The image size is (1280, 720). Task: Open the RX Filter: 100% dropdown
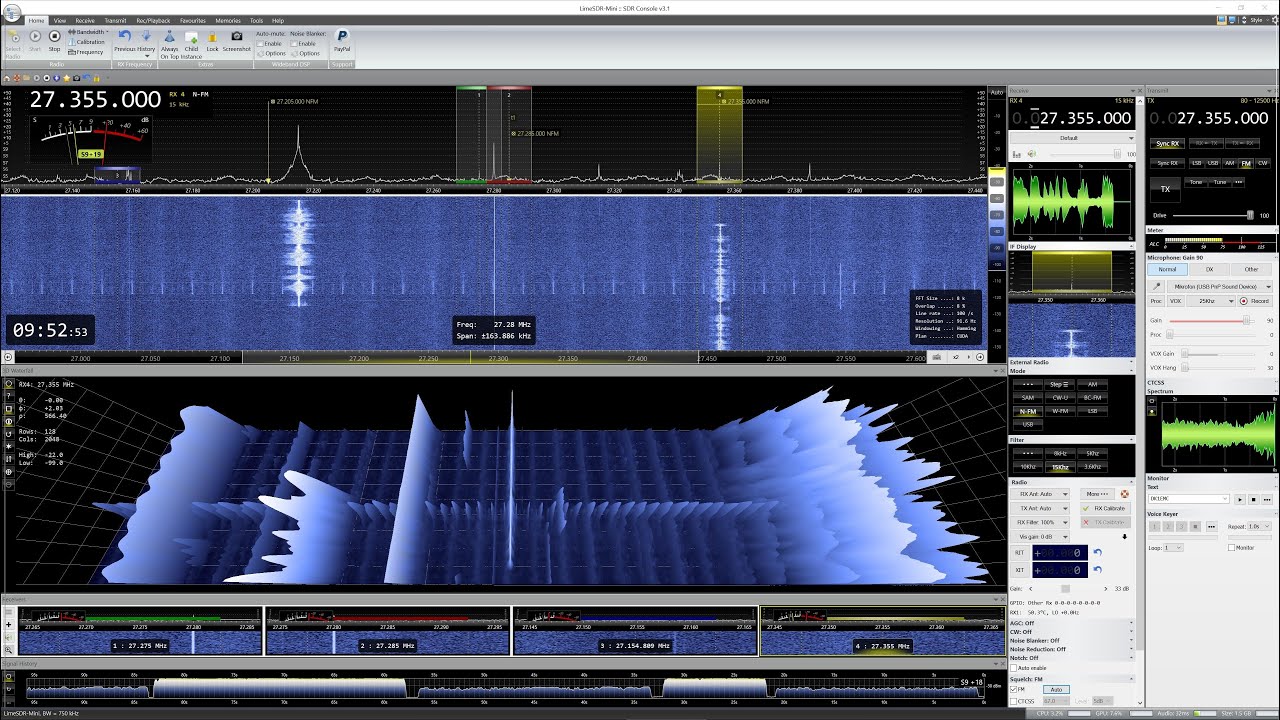pos(1041,522)
